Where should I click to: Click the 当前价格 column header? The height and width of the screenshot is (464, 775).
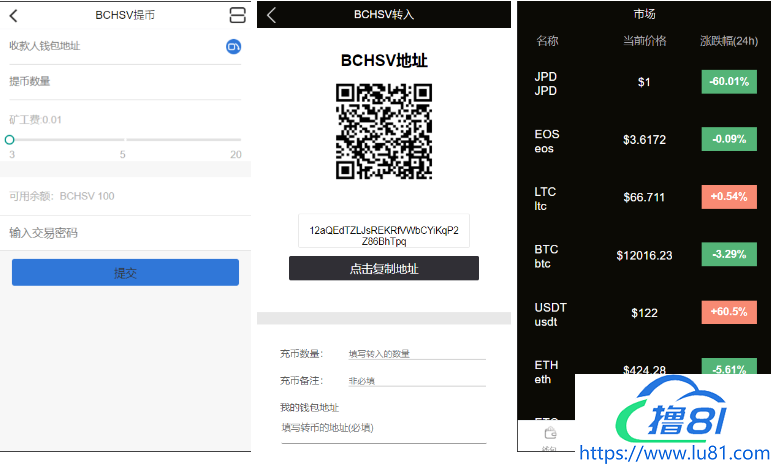[x=644, y=41]
